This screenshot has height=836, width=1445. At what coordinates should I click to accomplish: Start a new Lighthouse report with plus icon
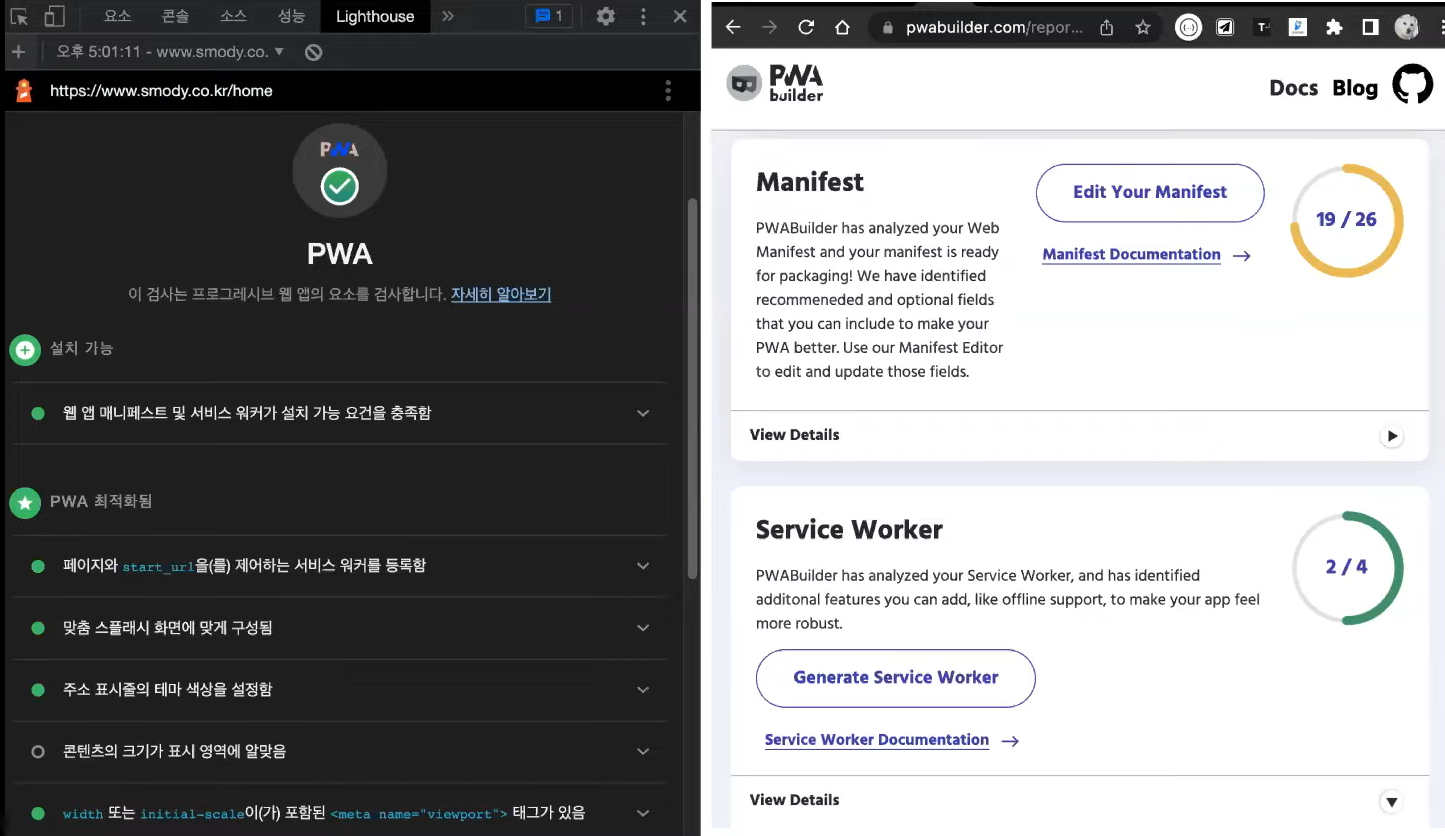pos(18,52)
